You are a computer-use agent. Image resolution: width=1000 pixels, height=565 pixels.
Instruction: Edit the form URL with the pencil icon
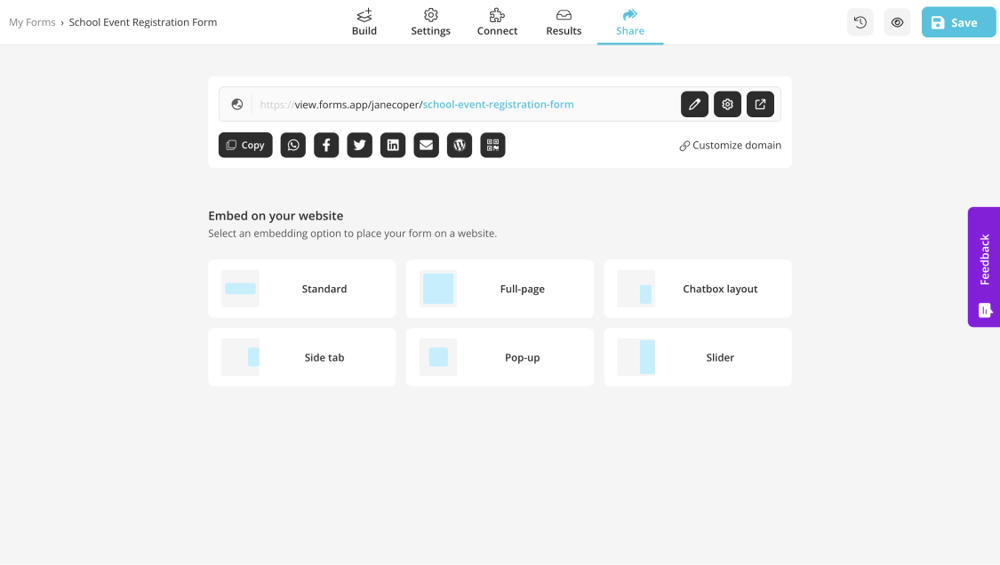coord(695,104)
